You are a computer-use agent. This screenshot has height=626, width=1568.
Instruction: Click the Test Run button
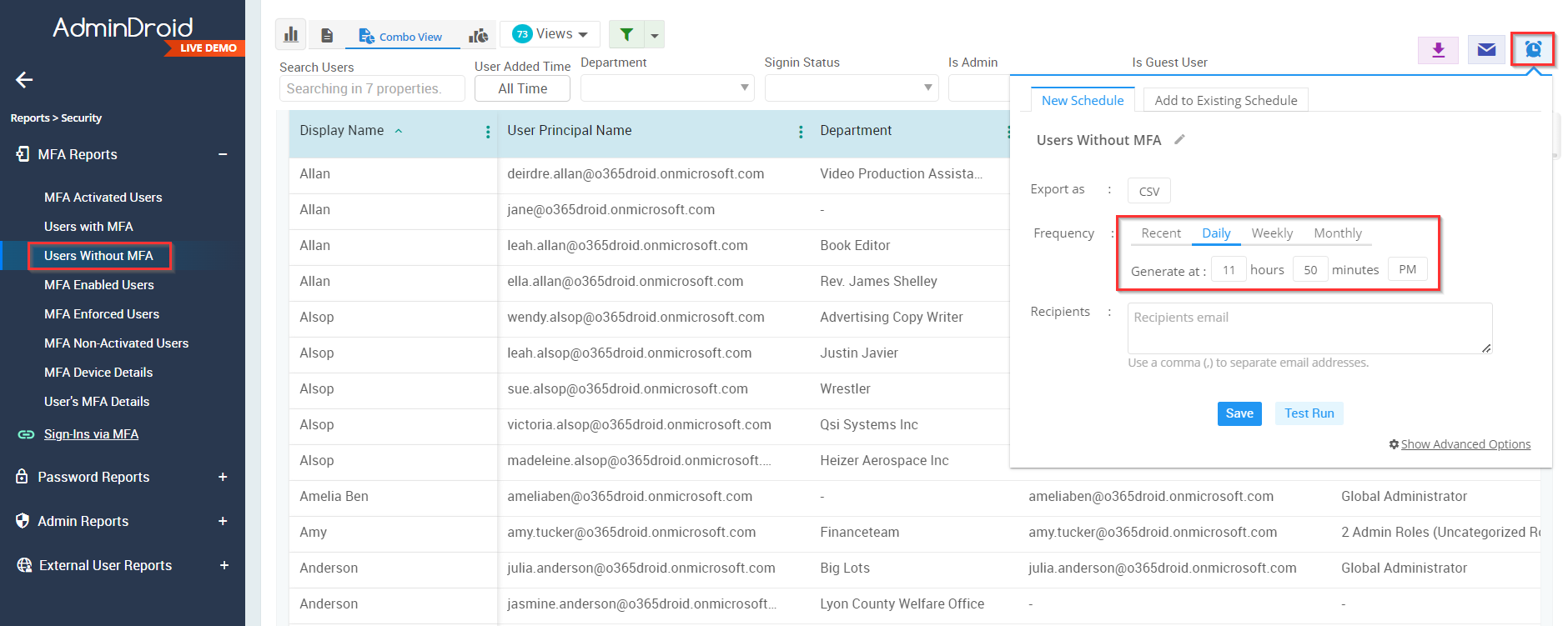click(x=1309, y=413)
